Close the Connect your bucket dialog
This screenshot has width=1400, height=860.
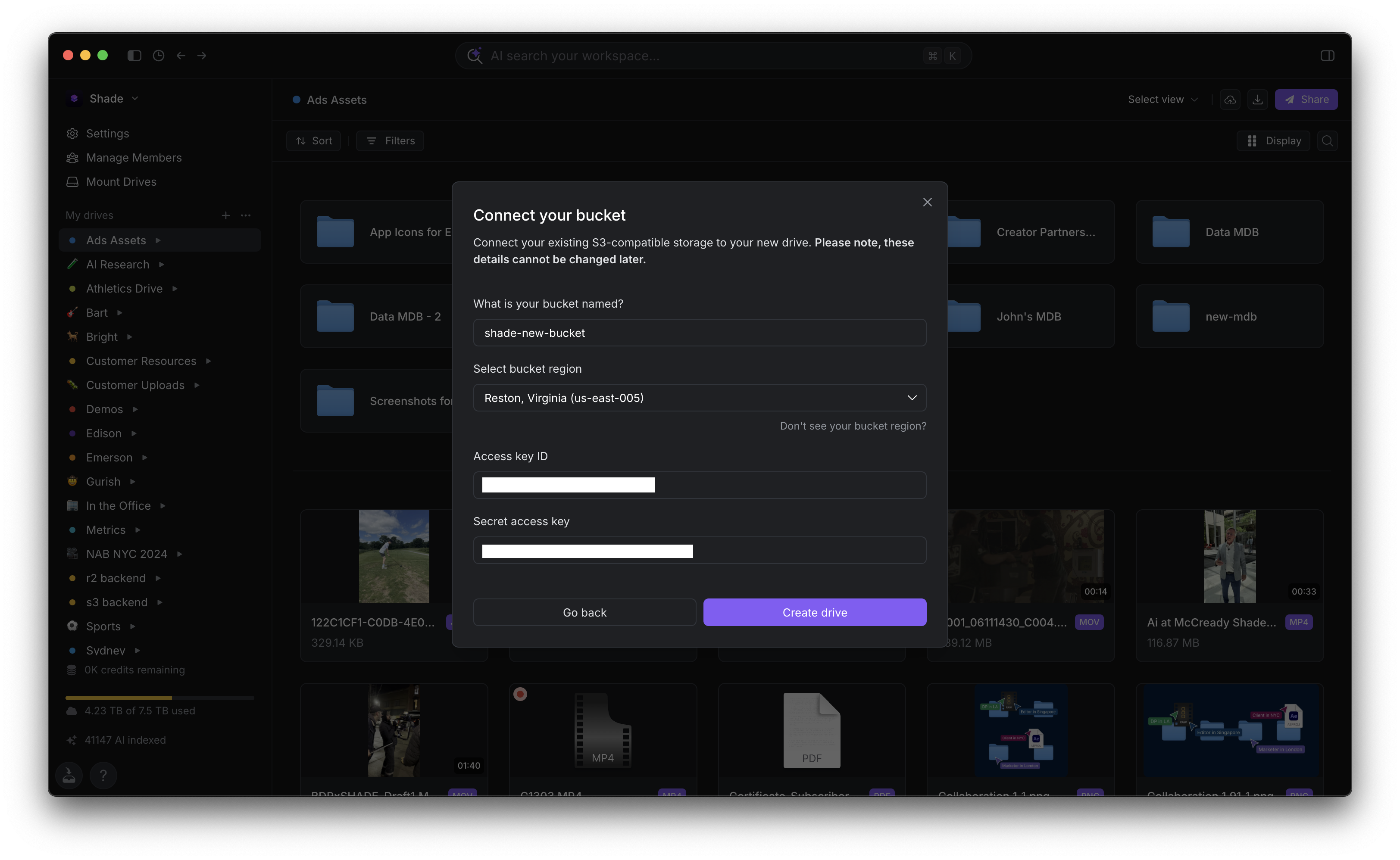click(x=927, y=202)
